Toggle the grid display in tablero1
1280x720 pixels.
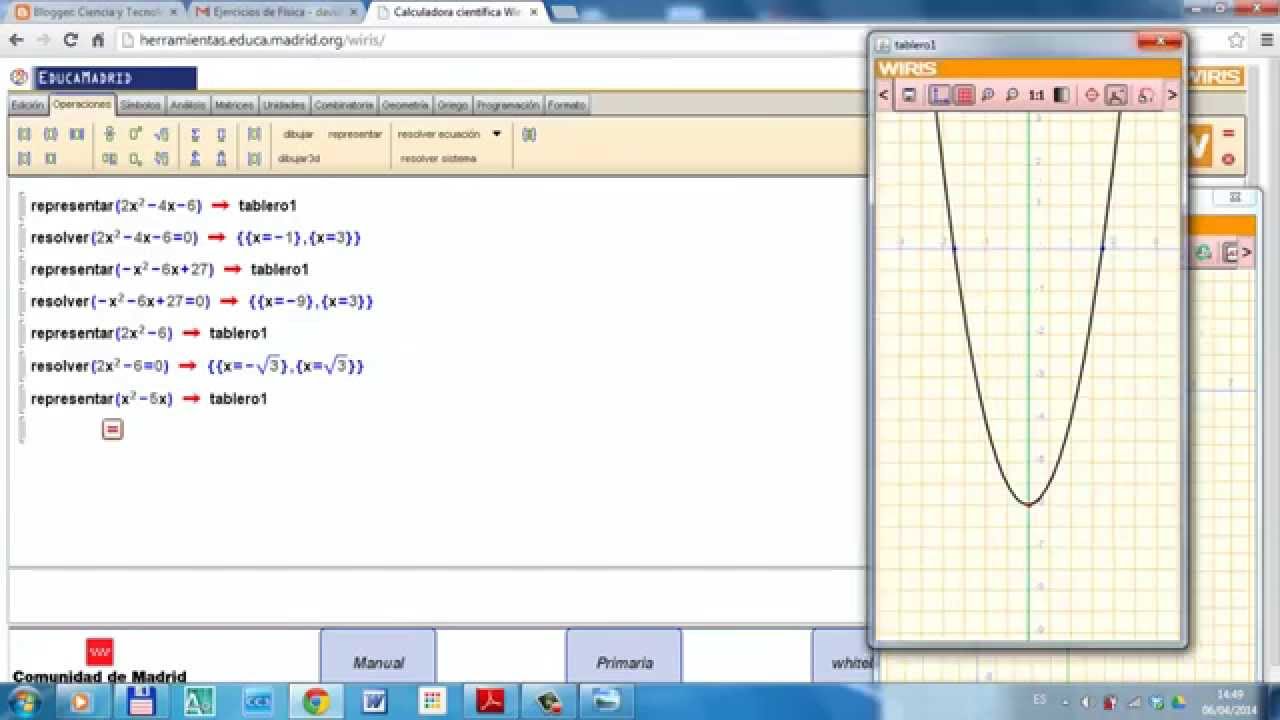(964, 95)
